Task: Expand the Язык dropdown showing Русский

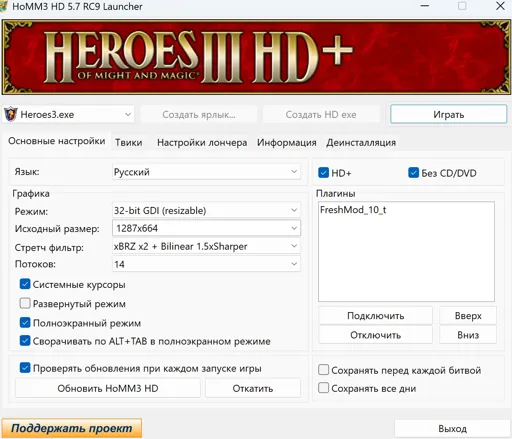Action: [x=206, y=172]
